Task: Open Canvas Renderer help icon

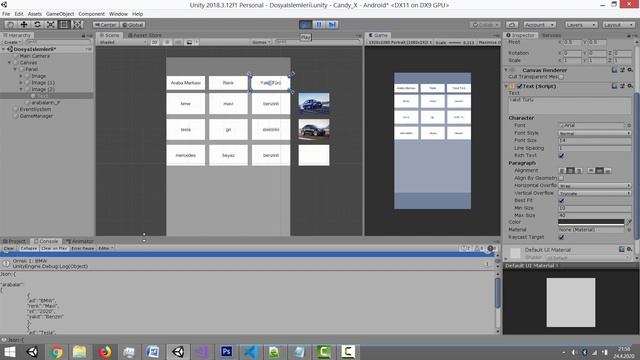Action: pos(614,70)
